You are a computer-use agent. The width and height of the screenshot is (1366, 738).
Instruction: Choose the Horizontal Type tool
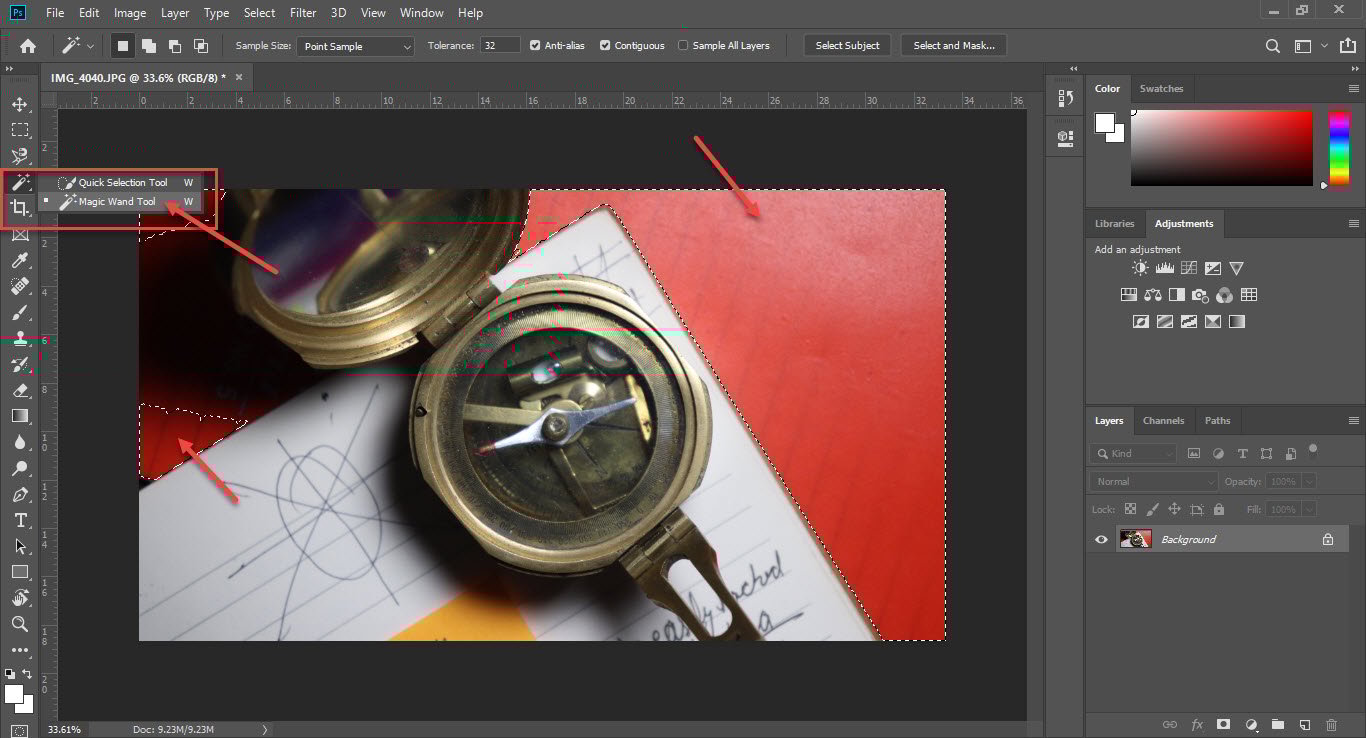click(x=20, y=520)
